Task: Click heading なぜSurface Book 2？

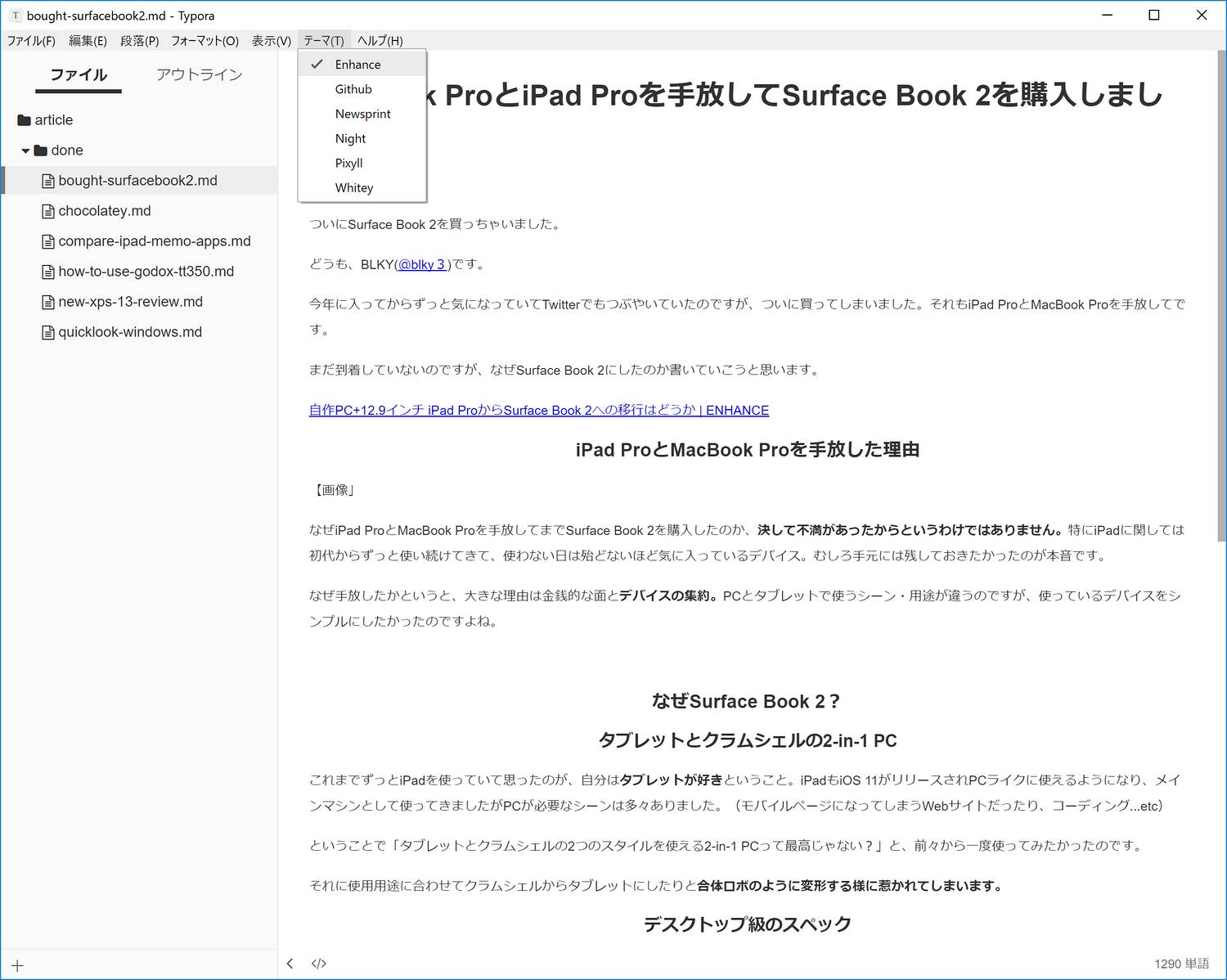Action: pyautogui.click(x=748, y=701)
